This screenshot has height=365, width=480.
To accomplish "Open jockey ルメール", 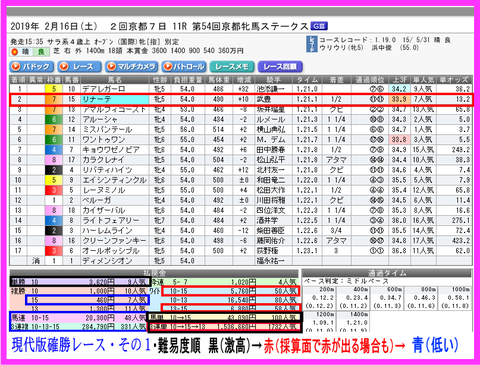I will tap(271, 119).
